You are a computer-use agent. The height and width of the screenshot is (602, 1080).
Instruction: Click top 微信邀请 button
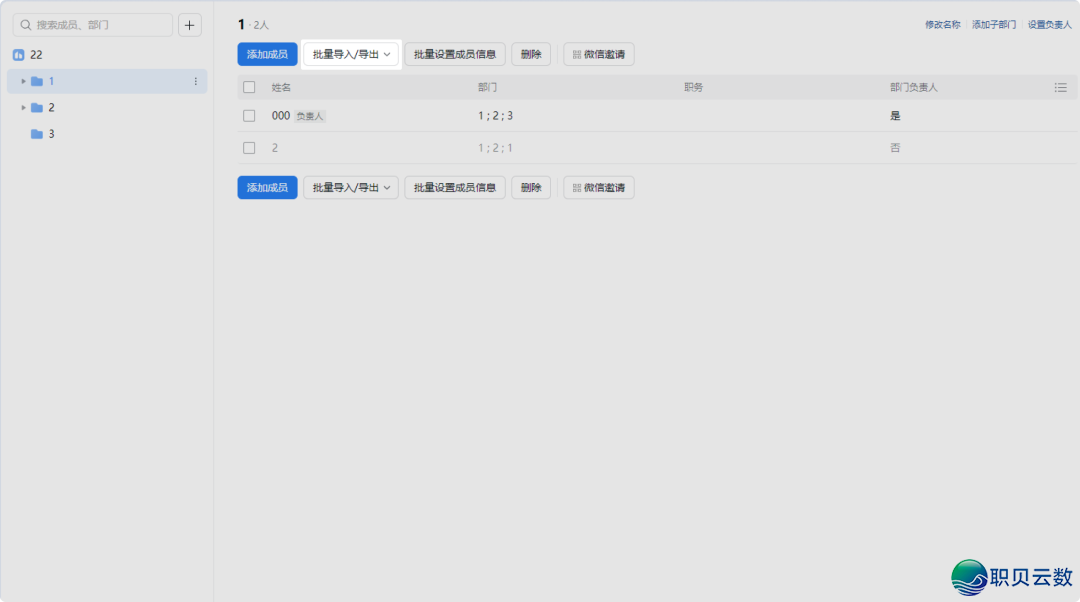[599, 54]
